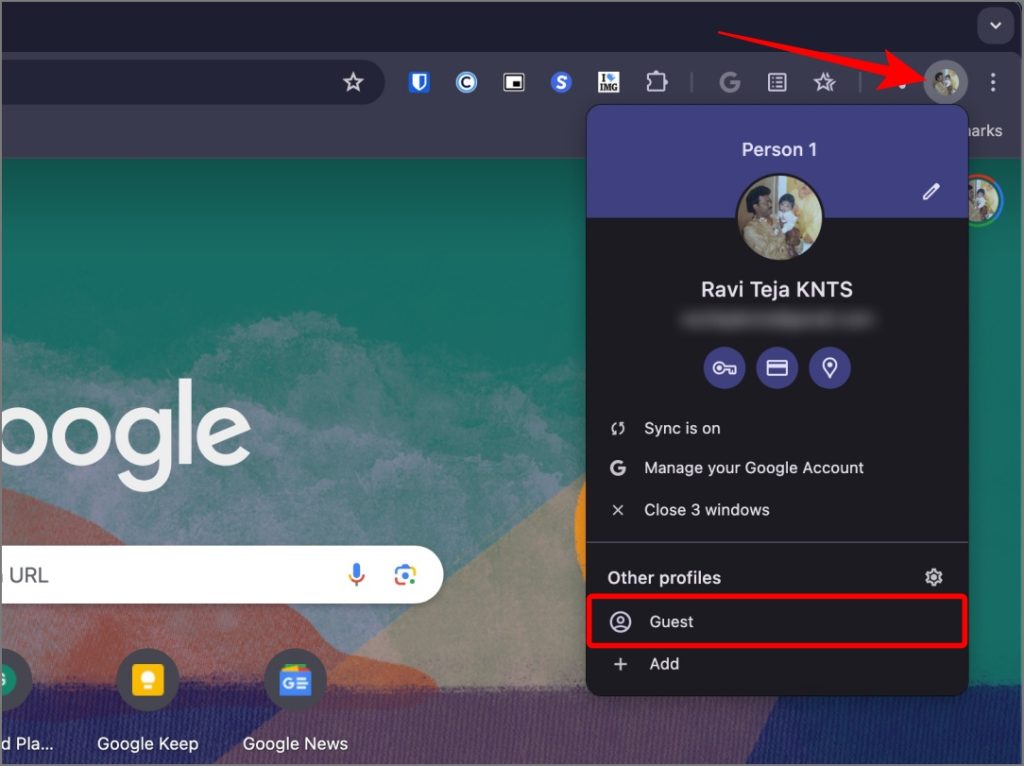Open the bookmarks star with sparkle icon
This screenshot has height=766, width=1024.
point(824,82)
